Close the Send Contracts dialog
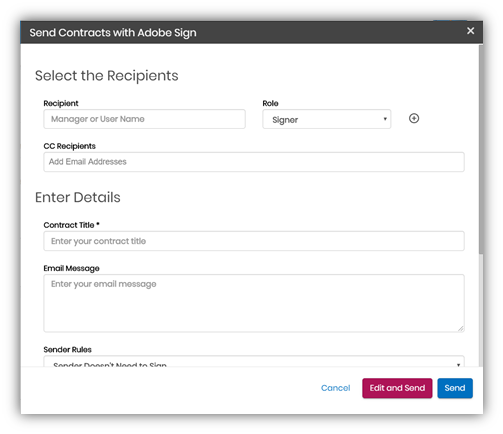 tap(470, 31)
